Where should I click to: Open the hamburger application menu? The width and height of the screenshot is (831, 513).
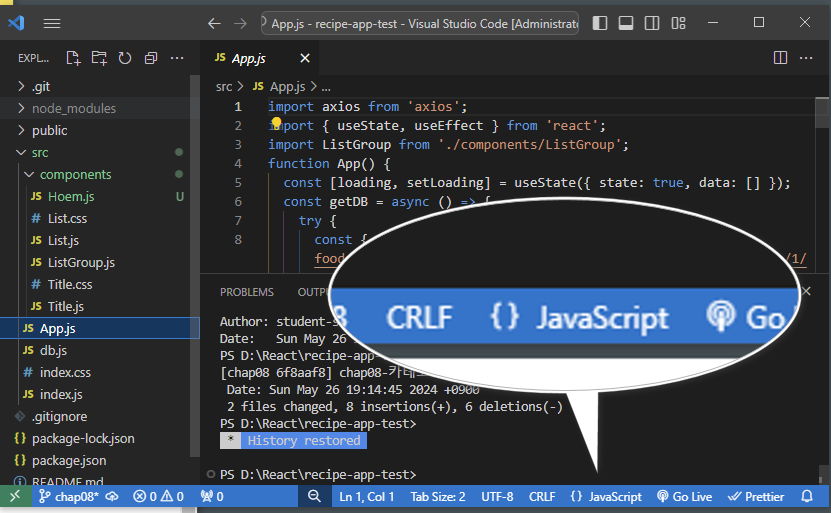[51, 23]
